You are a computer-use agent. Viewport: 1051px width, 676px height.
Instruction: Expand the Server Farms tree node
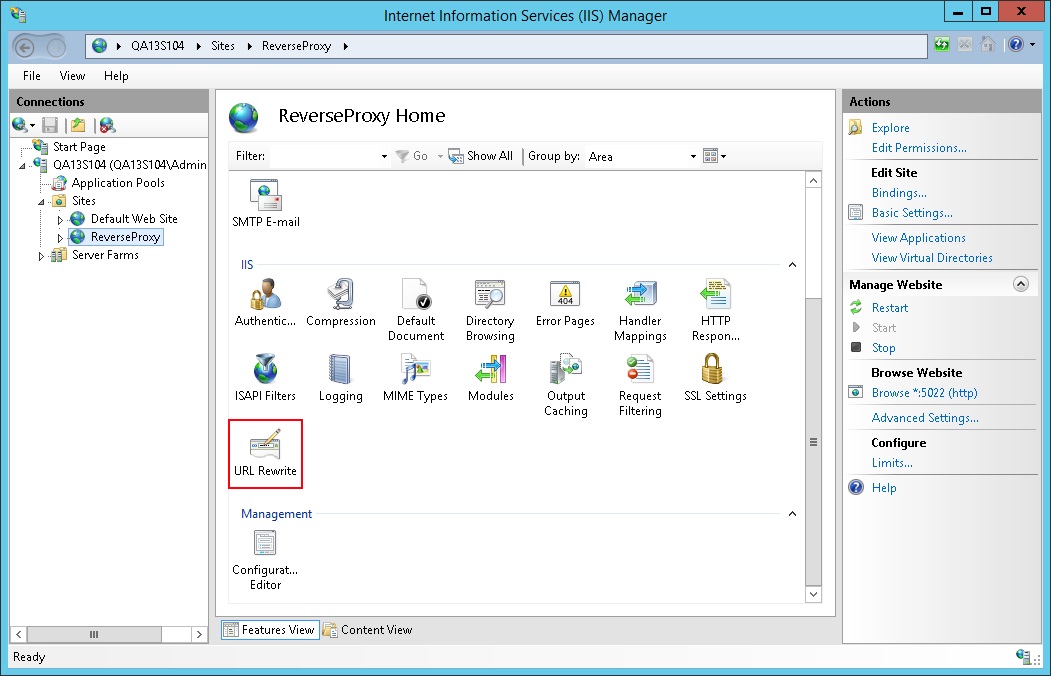tap(41, 256)
